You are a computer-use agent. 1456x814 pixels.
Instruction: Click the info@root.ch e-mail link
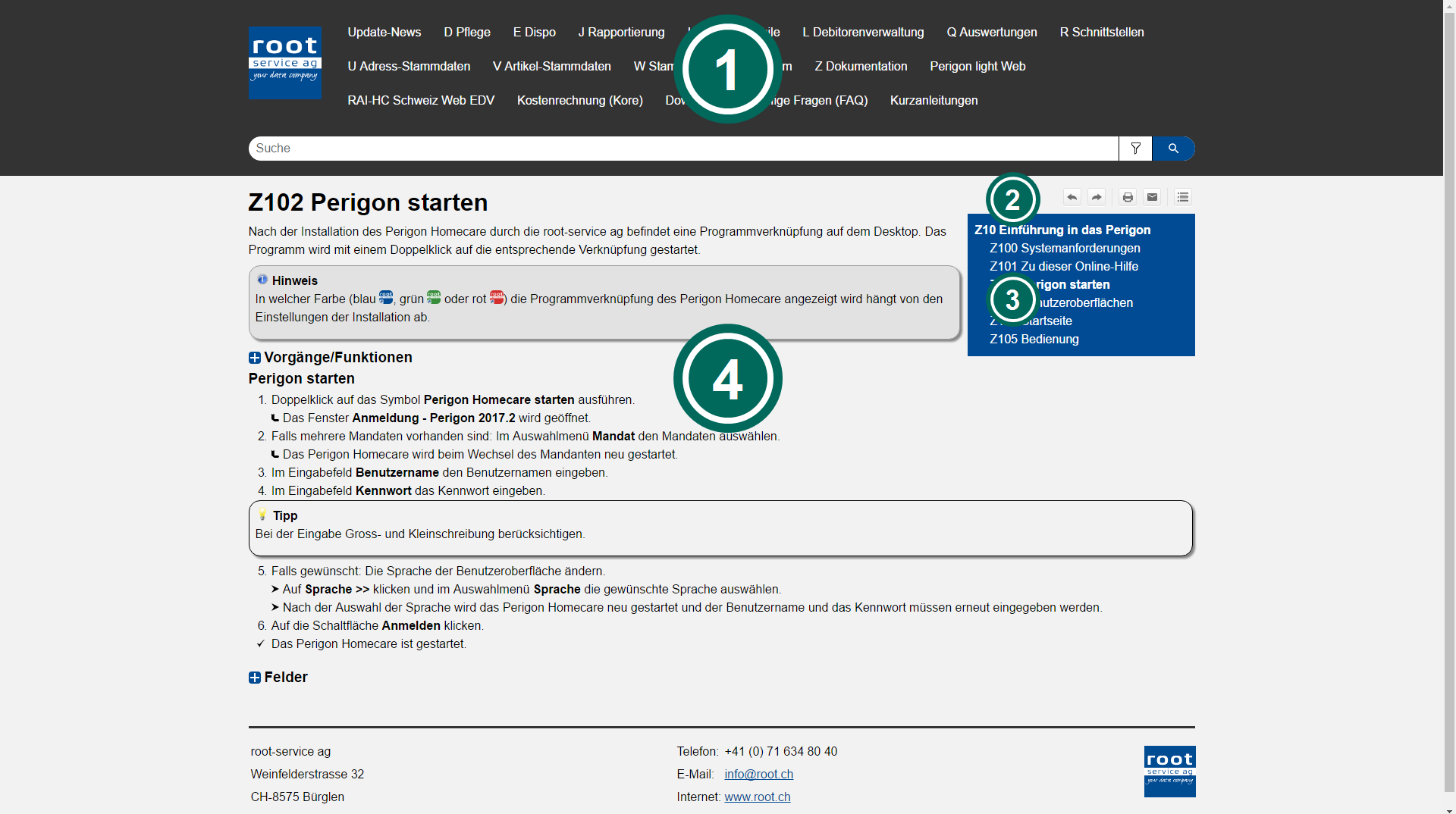759,774
